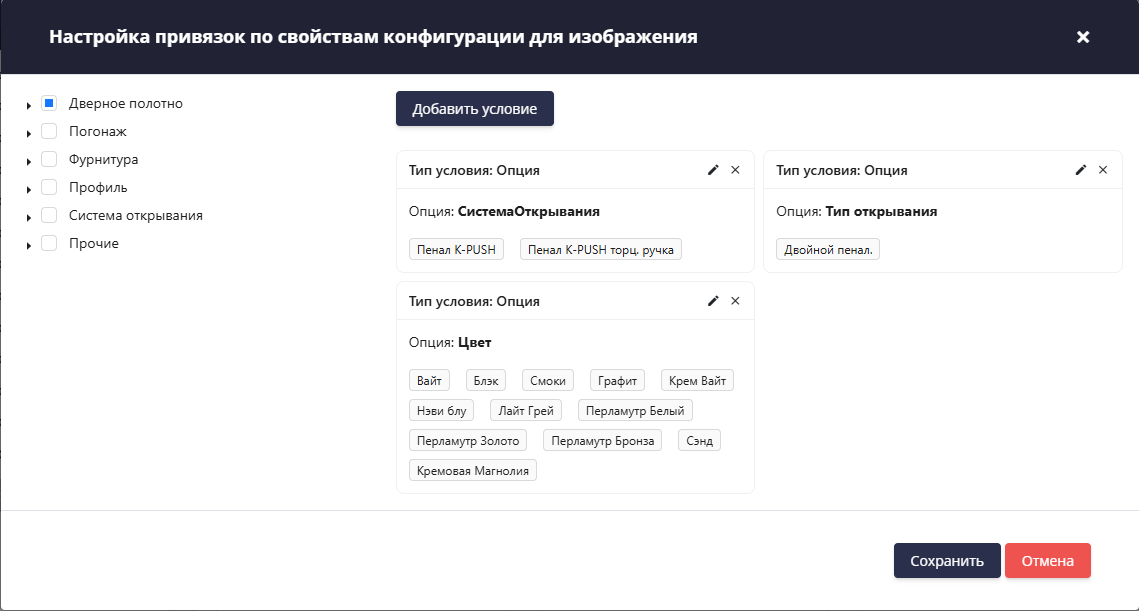This screenshot has height=611, width=1139.
Task: Expand the Система открывания tree node
Action: point(28,215)
